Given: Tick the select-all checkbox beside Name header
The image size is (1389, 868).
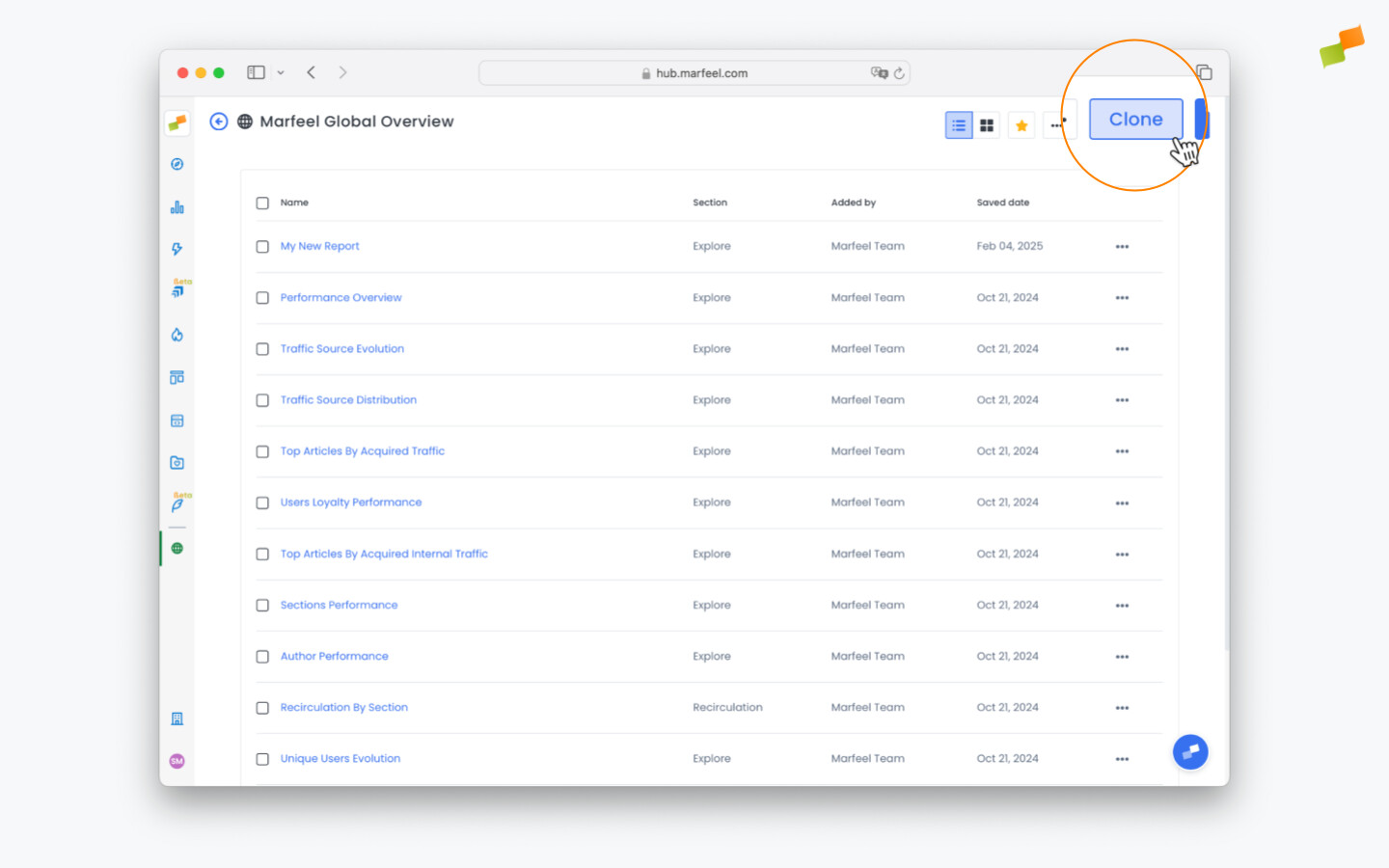Looking at the screenshot, I should click(x=262, y=203).
